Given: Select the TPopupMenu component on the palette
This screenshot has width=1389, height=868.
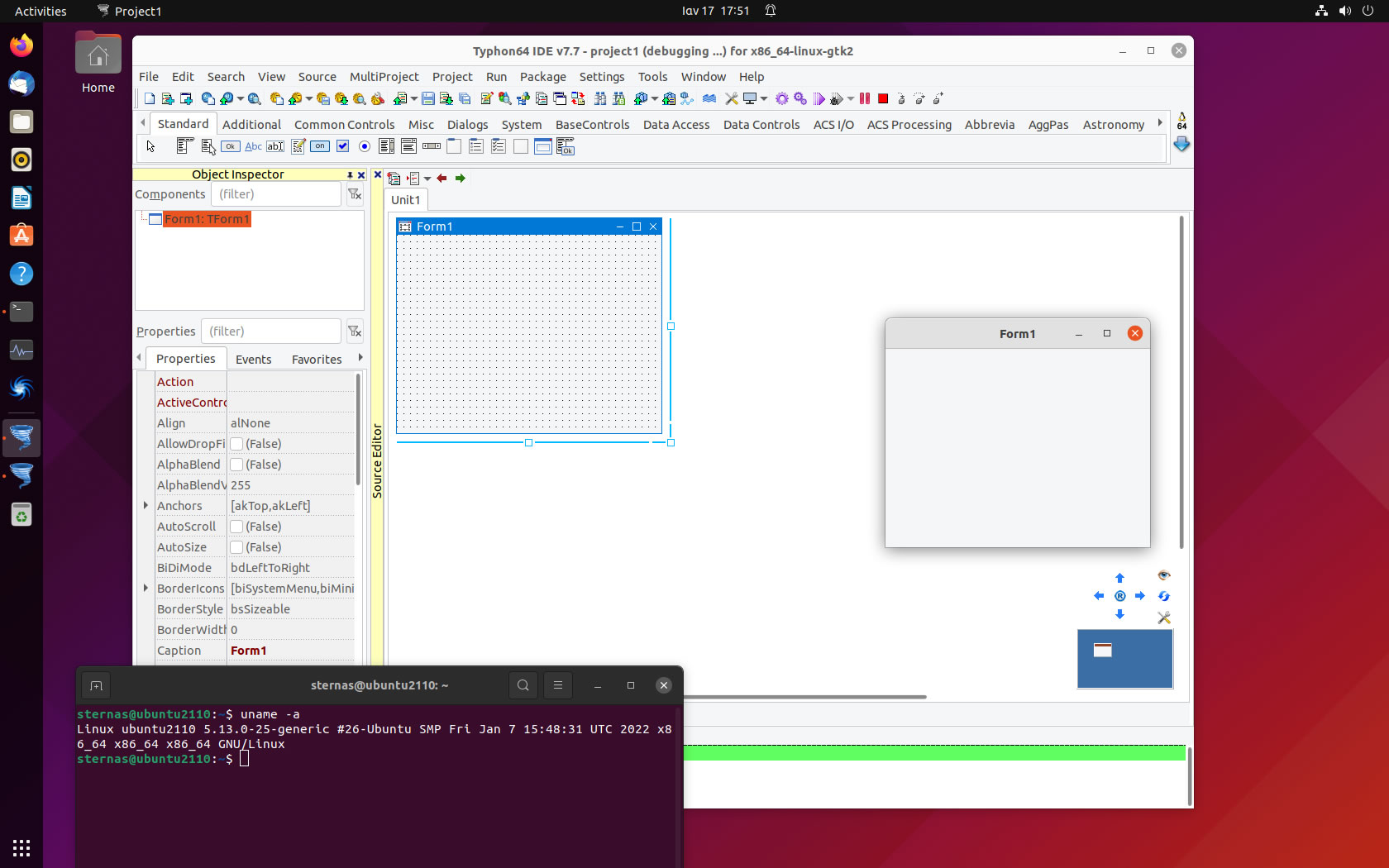Looking at the screenshot, I should 208,146.
